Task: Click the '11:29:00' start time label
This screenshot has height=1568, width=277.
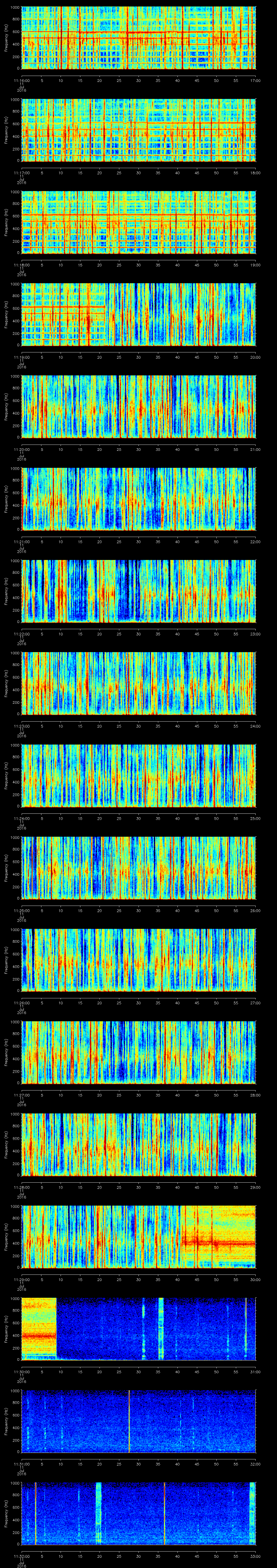Action: tap(22, 1279)
